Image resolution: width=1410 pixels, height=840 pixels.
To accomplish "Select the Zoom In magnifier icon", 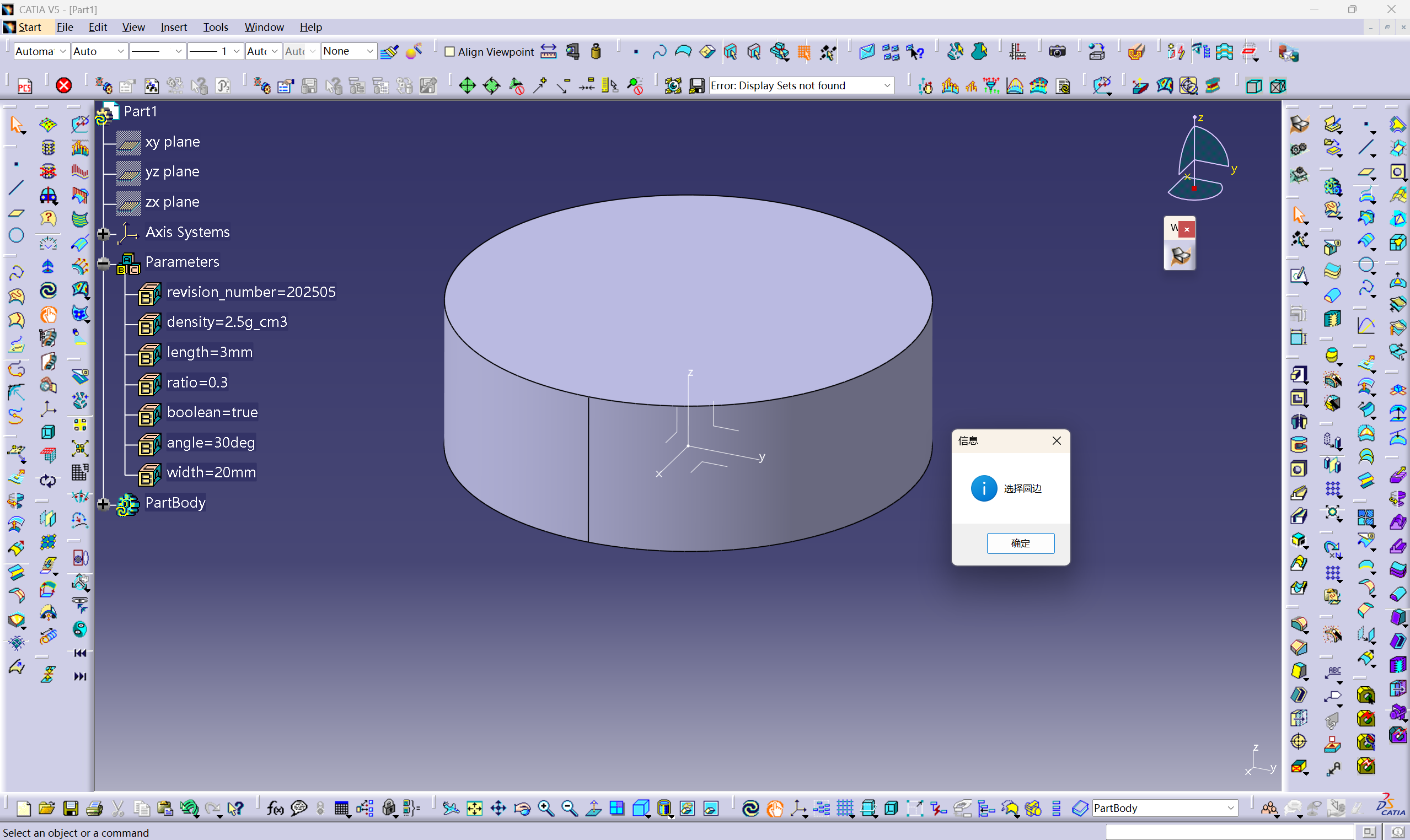I will [545, 808].
